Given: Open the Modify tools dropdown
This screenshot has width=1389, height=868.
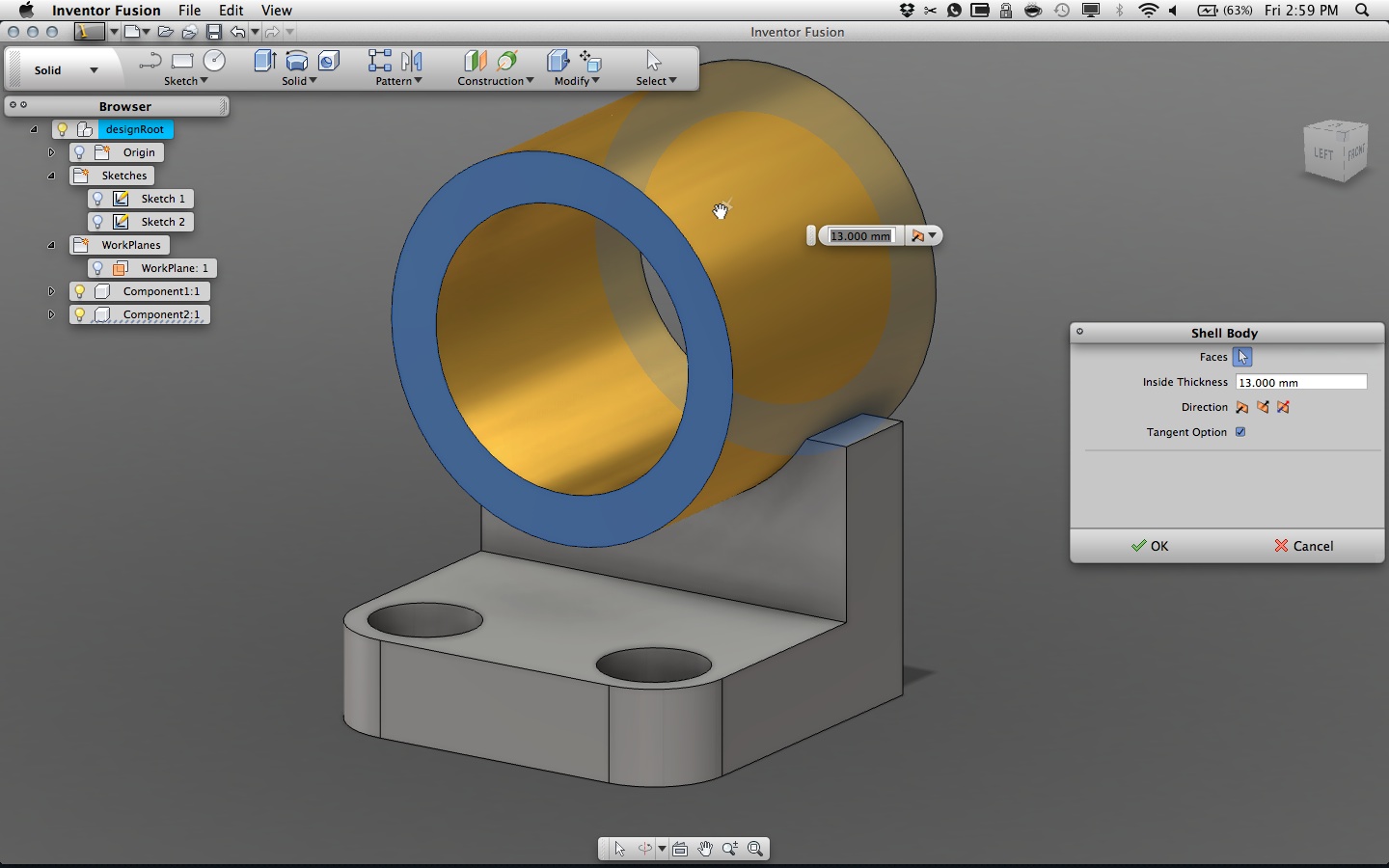Looking at the screenshot, I should click(577, 81).
